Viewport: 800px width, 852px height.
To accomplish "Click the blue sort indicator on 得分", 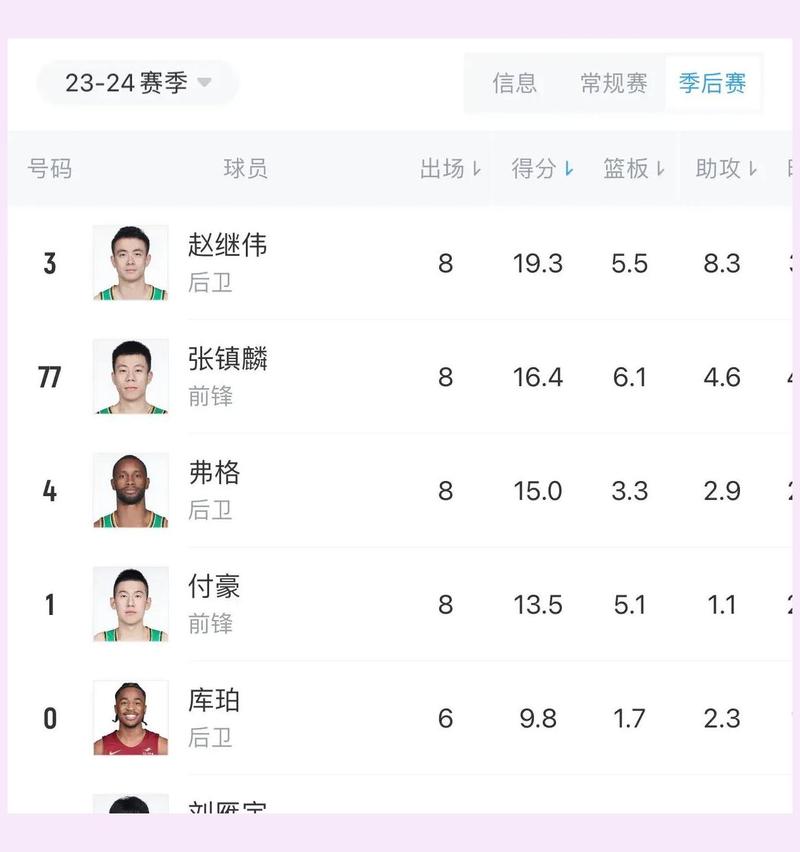I will [x=570, y=170].
